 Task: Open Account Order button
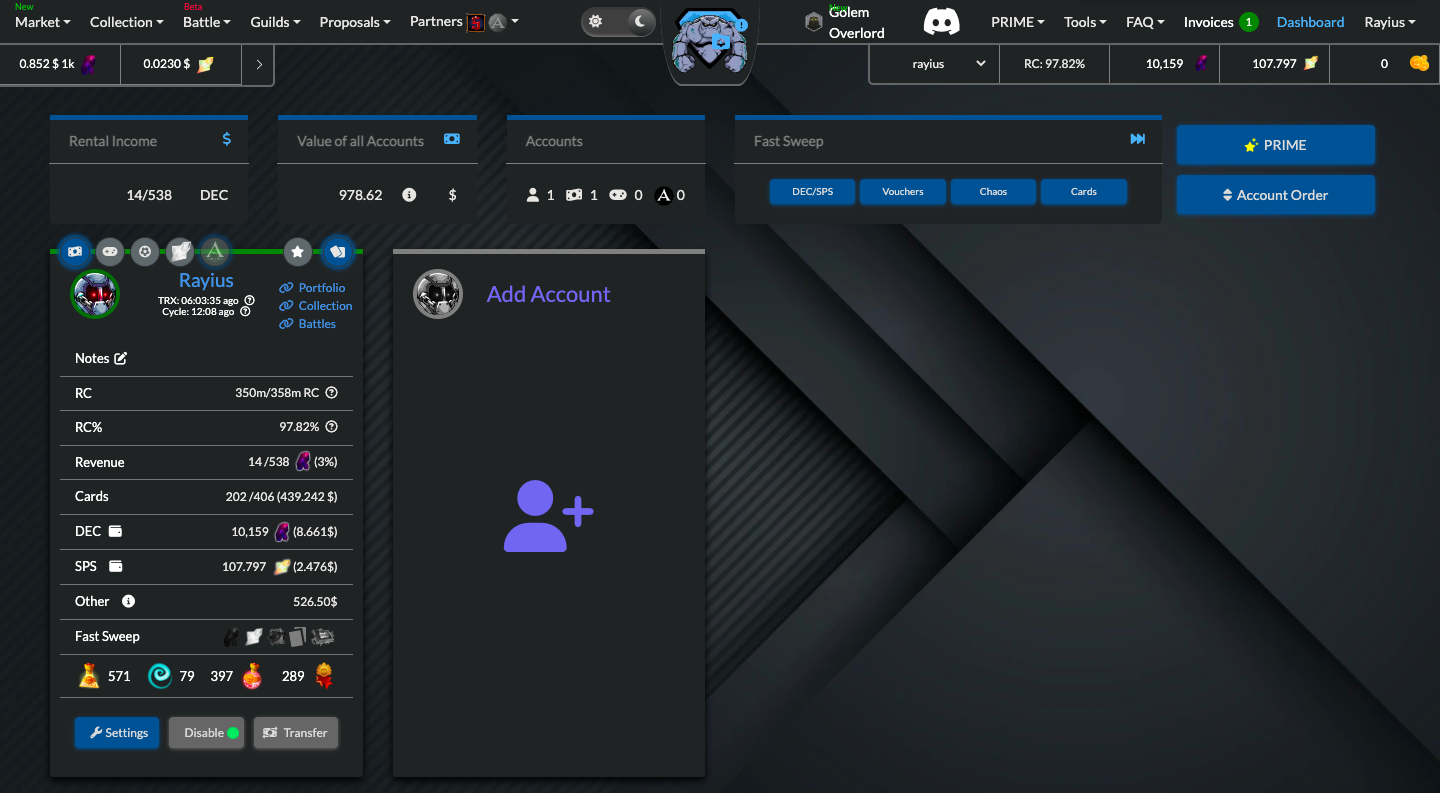pyautogui.click(x=1276, y=195)
